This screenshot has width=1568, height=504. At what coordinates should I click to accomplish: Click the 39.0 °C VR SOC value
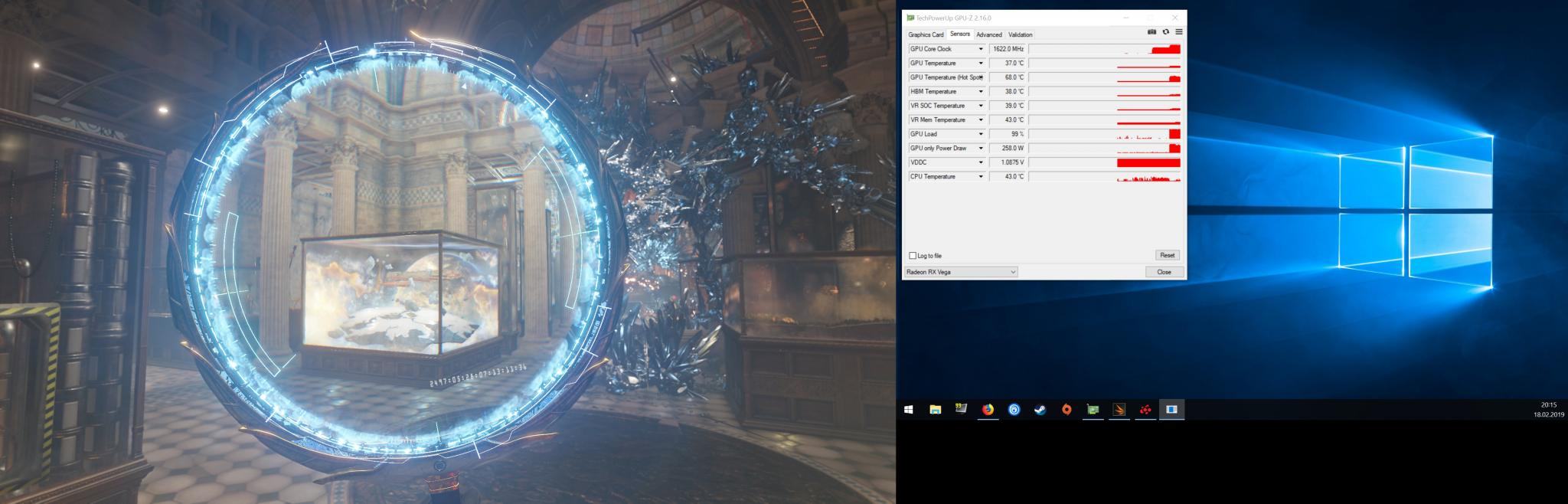point(1008,106)
